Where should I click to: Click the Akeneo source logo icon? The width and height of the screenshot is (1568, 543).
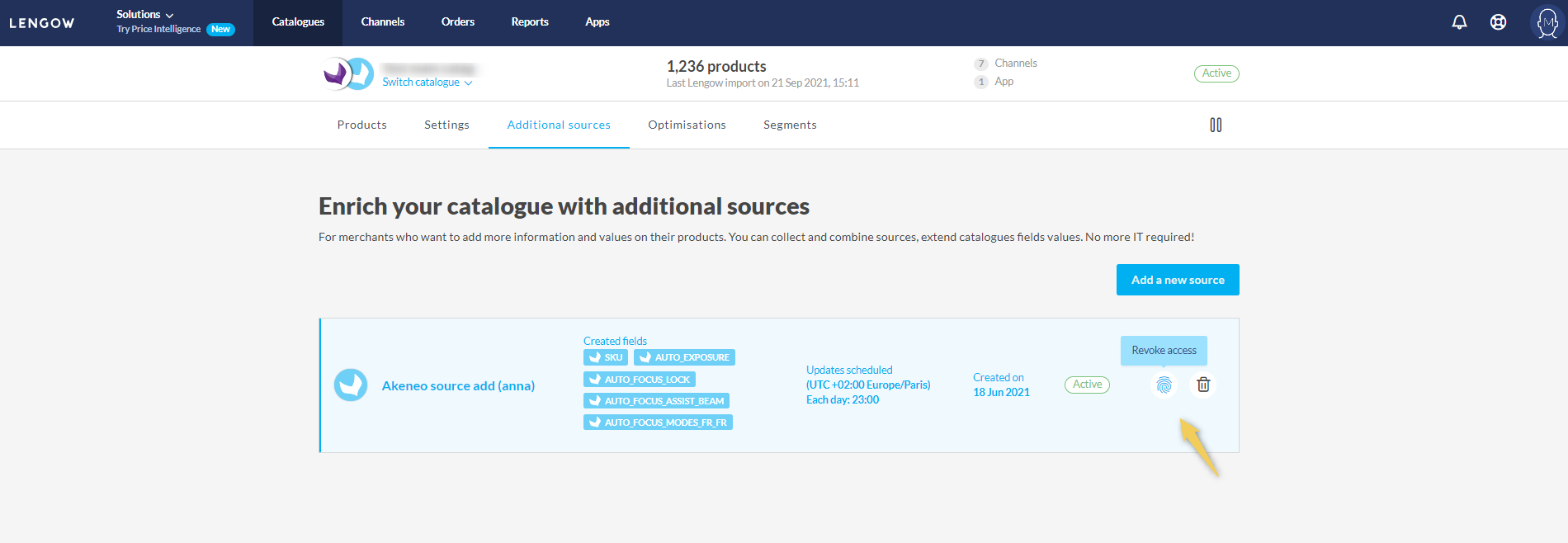[351, 385]
